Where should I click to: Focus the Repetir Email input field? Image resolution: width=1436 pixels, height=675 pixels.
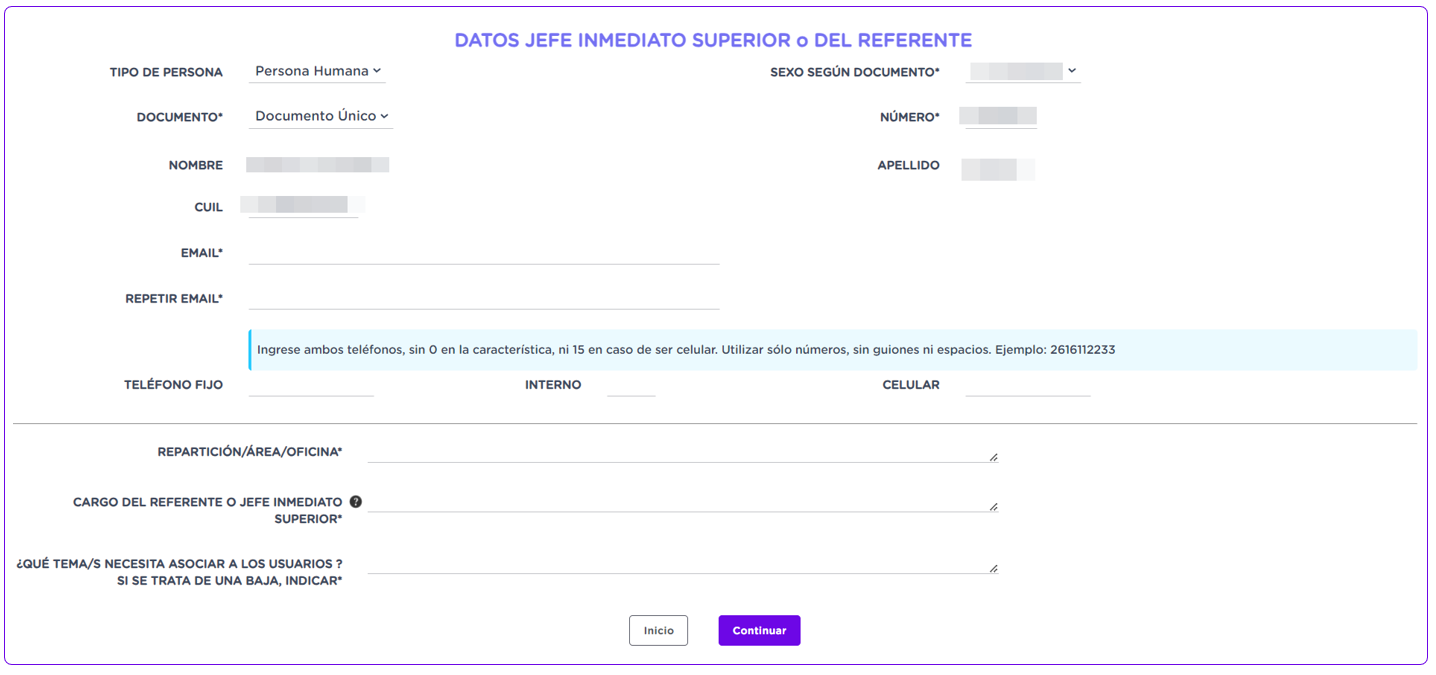pos(484,298)
